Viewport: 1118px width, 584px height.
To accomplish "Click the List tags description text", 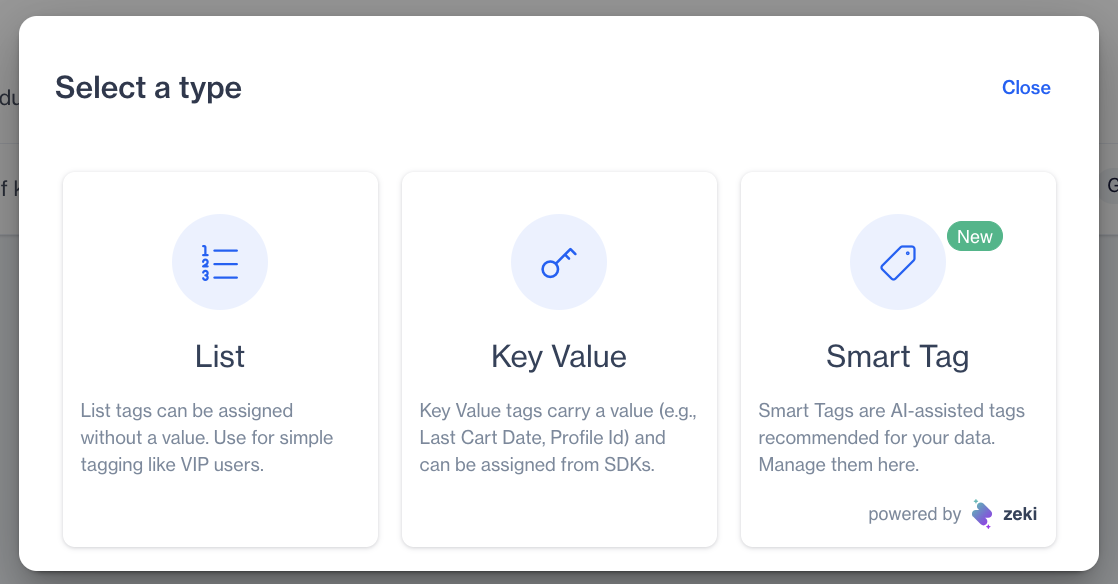I will [x=207, y=437].
